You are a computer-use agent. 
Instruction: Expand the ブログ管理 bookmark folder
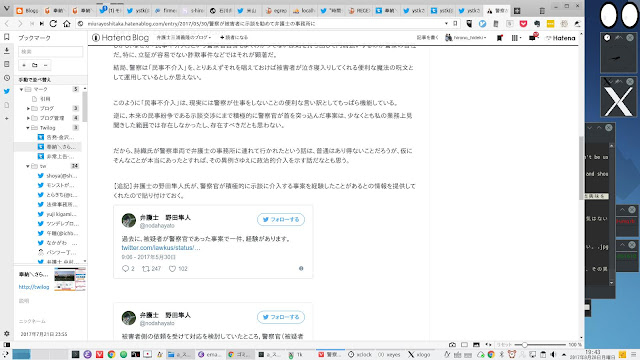click(x=28, y=118)
